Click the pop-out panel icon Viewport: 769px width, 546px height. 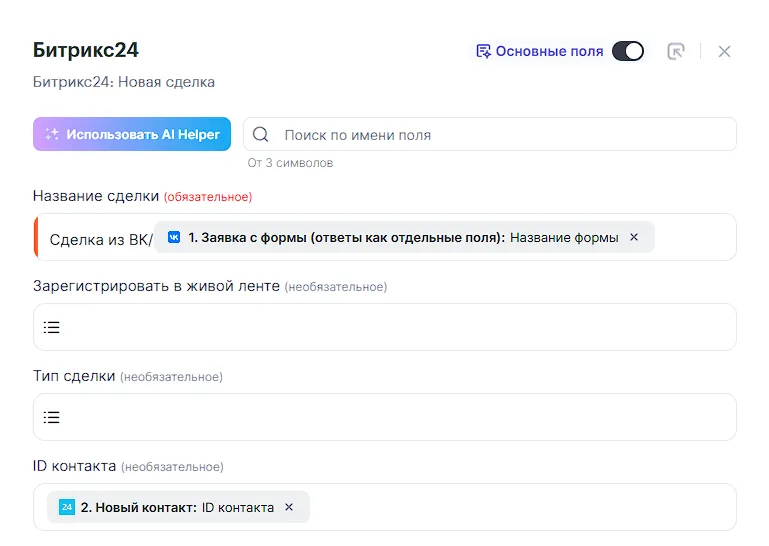click(676, 51)
